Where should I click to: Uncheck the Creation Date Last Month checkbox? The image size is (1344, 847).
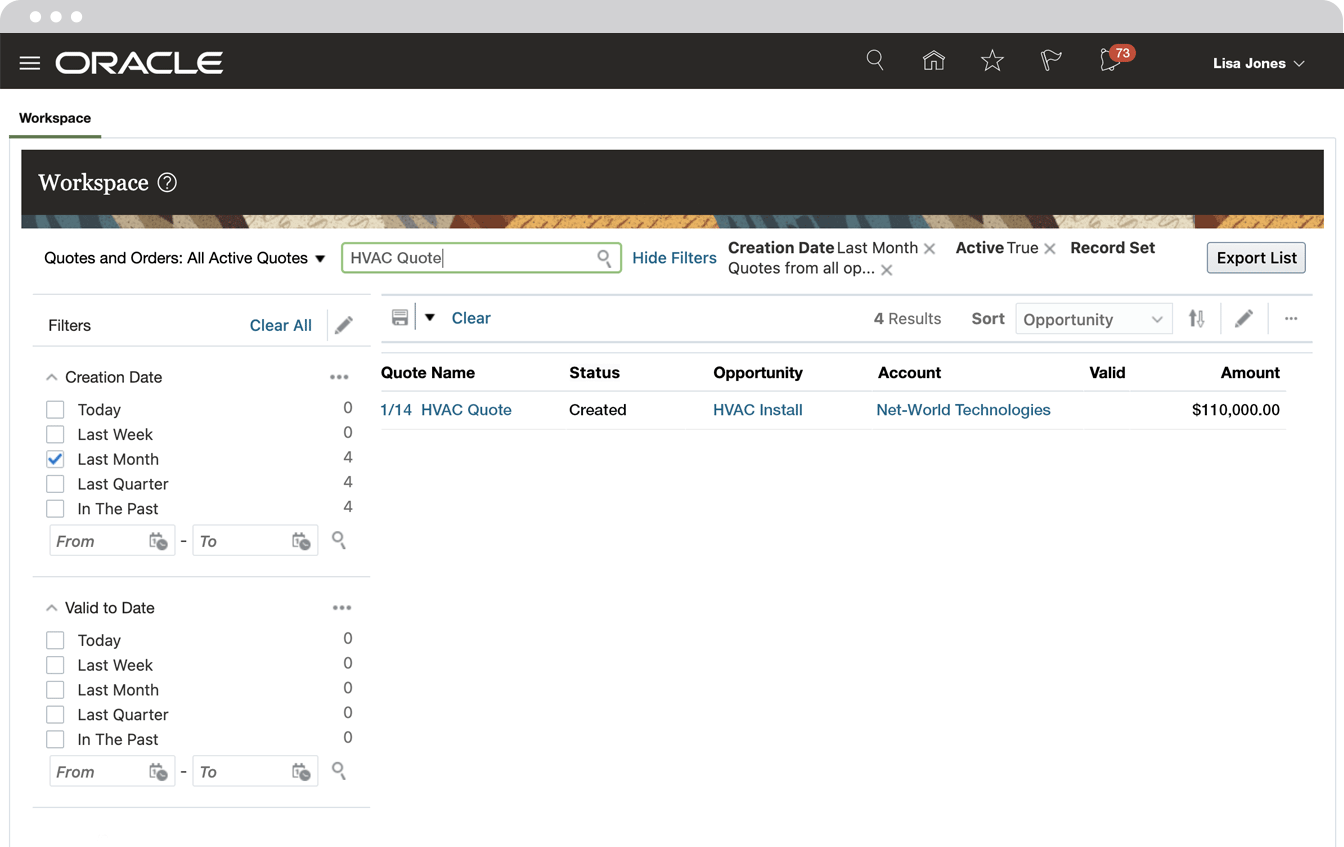click(55, 459)
